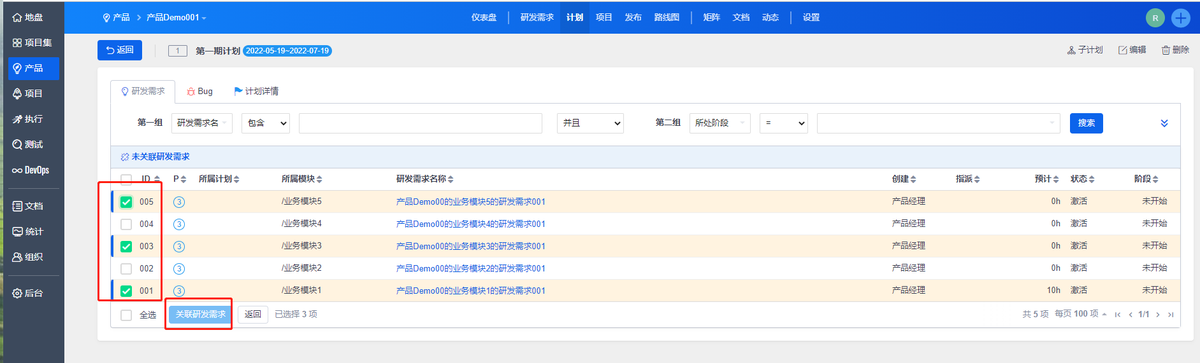Image resolution: width=1200 pixels, height=363 pixels.
Task: Open the 发布 top nav item
Action: coord(633,18)
